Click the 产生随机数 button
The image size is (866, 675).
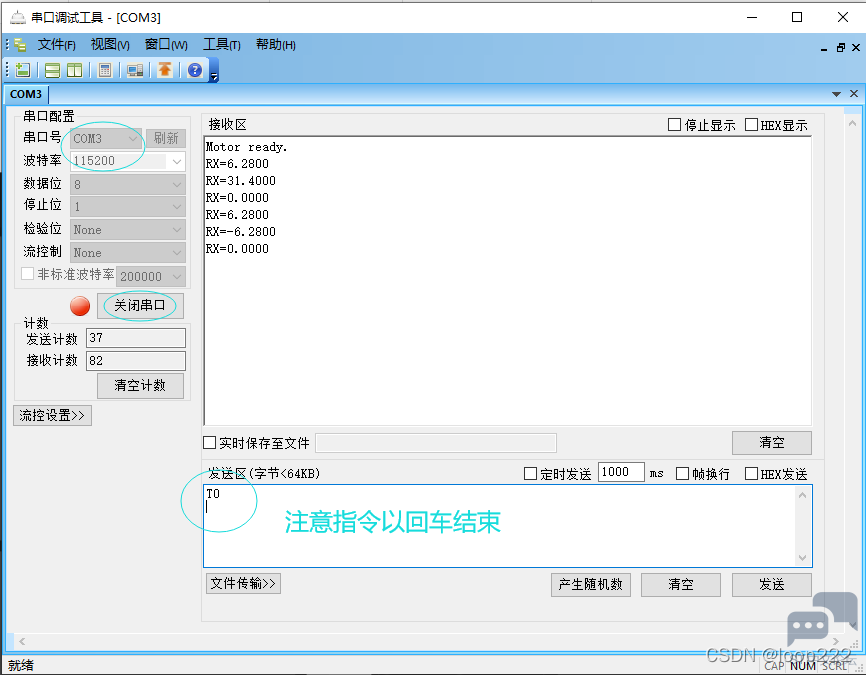point(590,584)
